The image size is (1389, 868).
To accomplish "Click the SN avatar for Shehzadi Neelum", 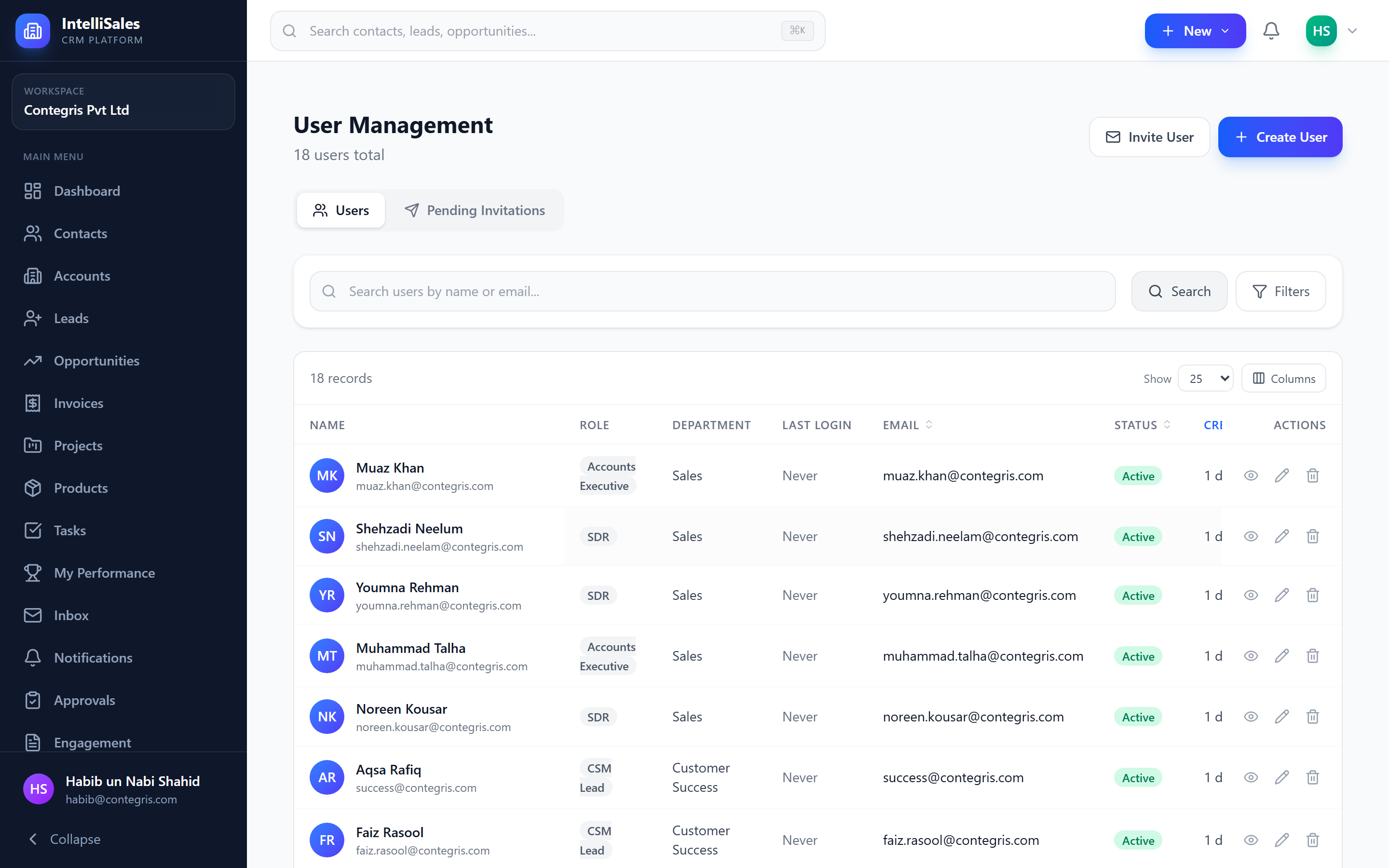I will [x=327, y=536].
